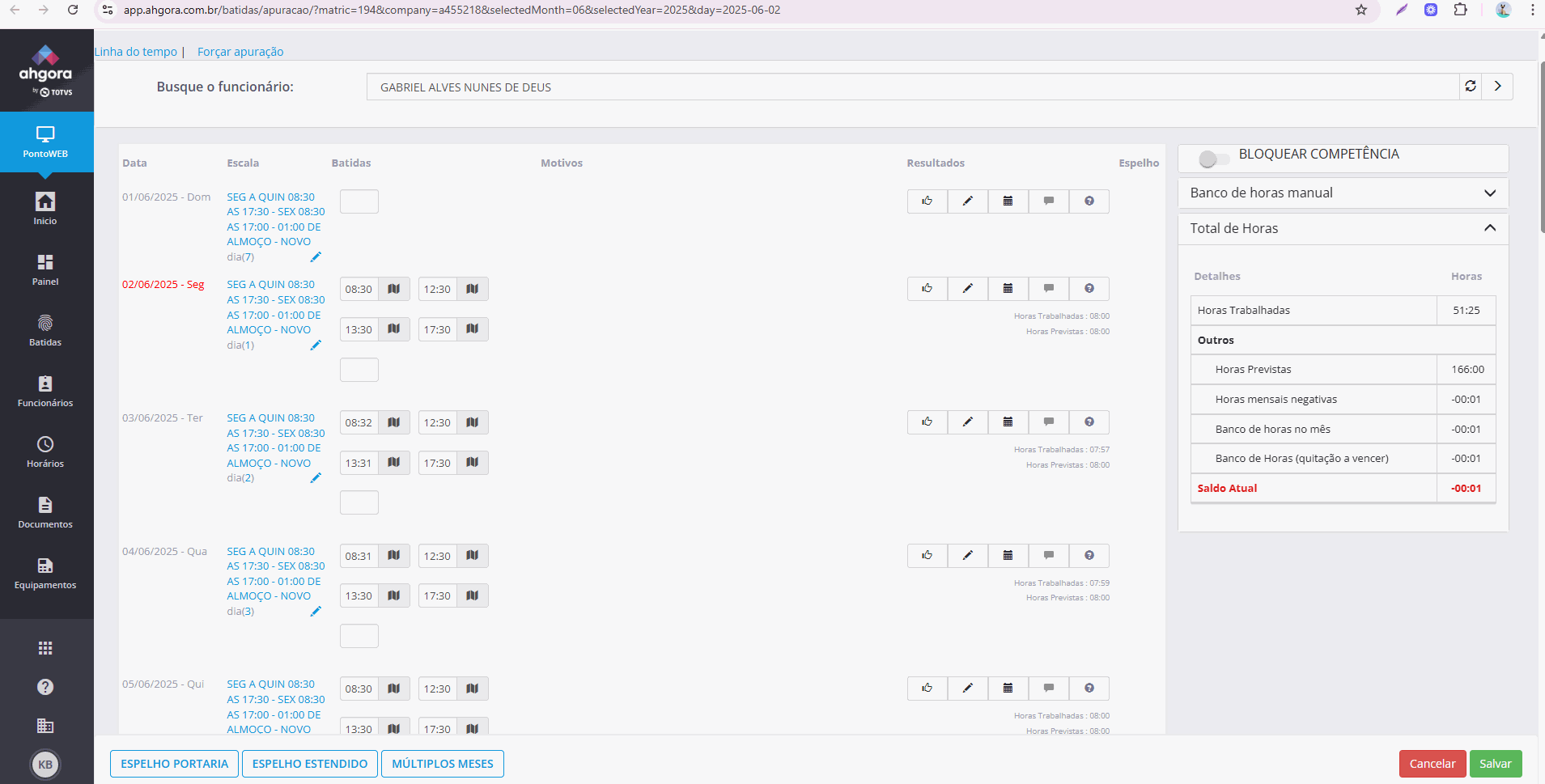Go to next employee arrow

point(1498,87)
